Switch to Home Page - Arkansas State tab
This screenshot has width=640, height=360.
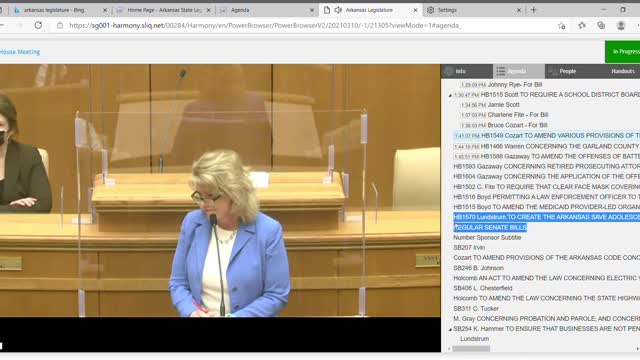164,10
